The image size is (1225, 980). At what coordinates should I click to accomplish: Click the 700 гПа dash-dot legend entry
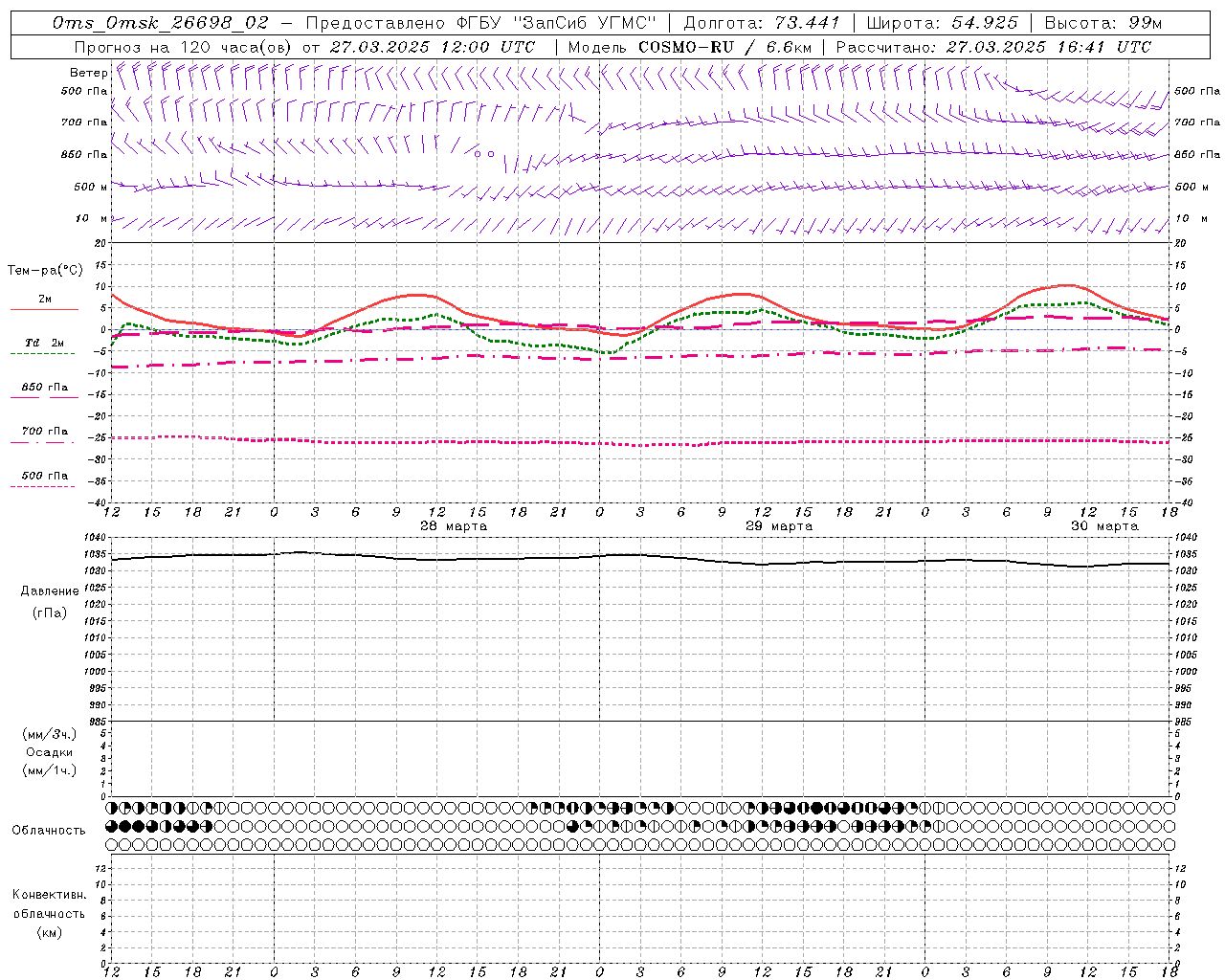[x=43, y=442]
